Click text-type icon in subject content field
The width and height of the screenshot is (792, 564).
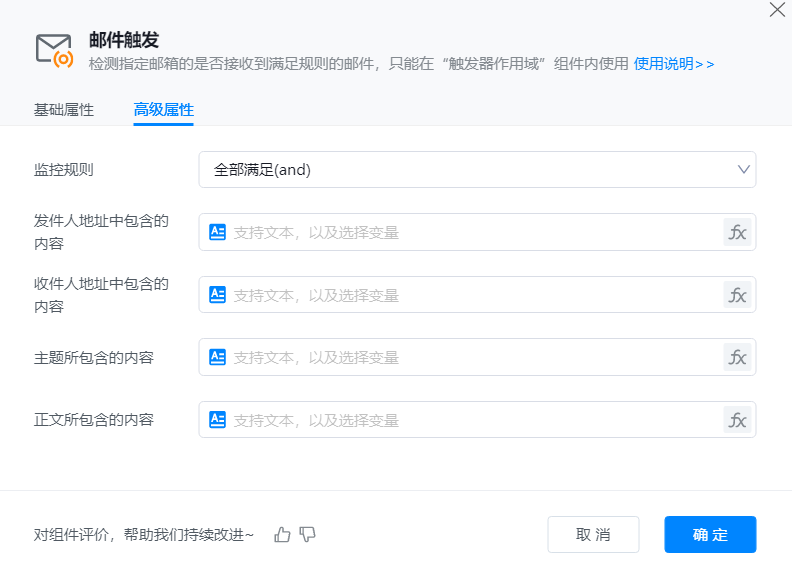point(217,357)
